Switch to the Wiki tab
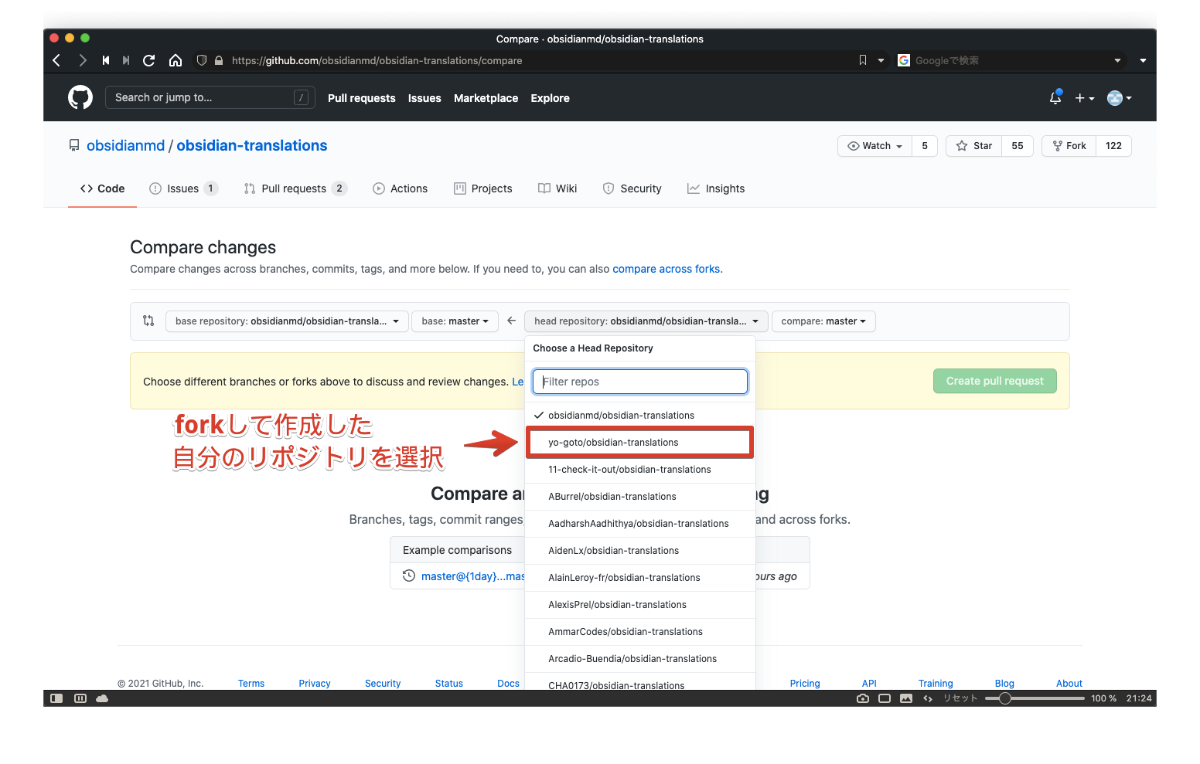This screenshot has width=1200, height=764. pos(557,188)
